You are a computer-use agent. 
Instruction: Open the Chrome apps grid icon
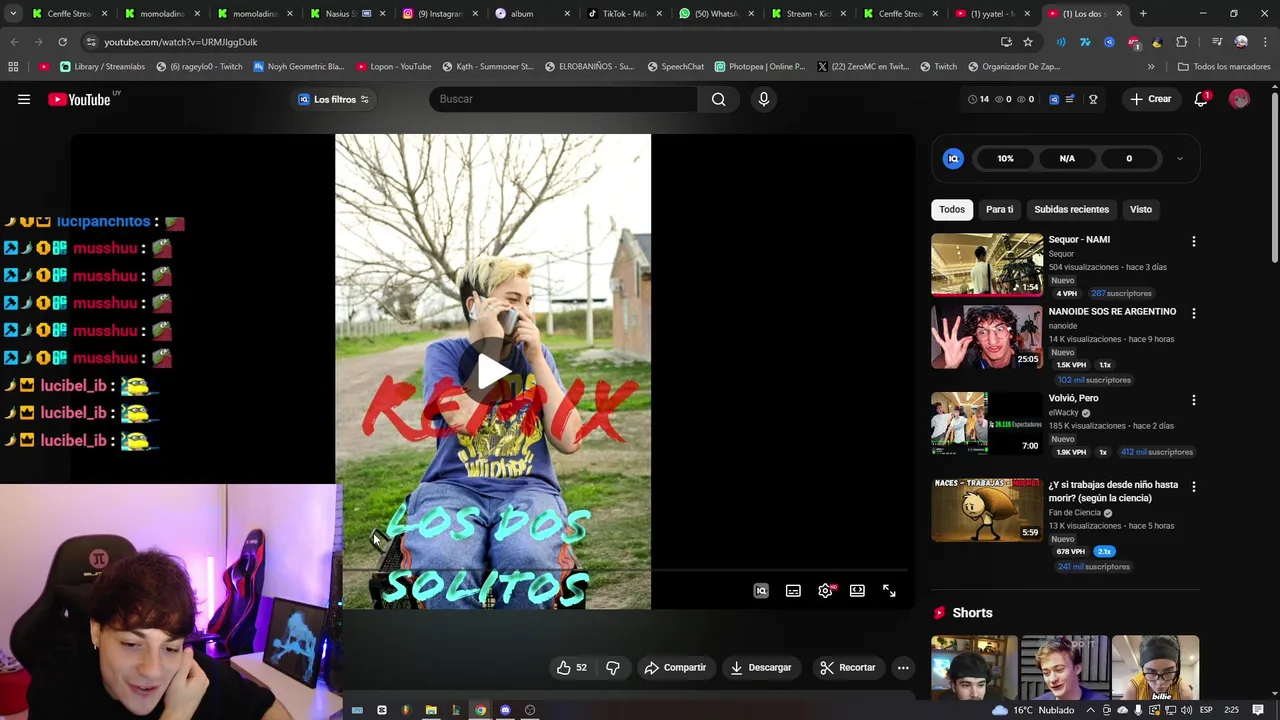click(x=13, y=67)
